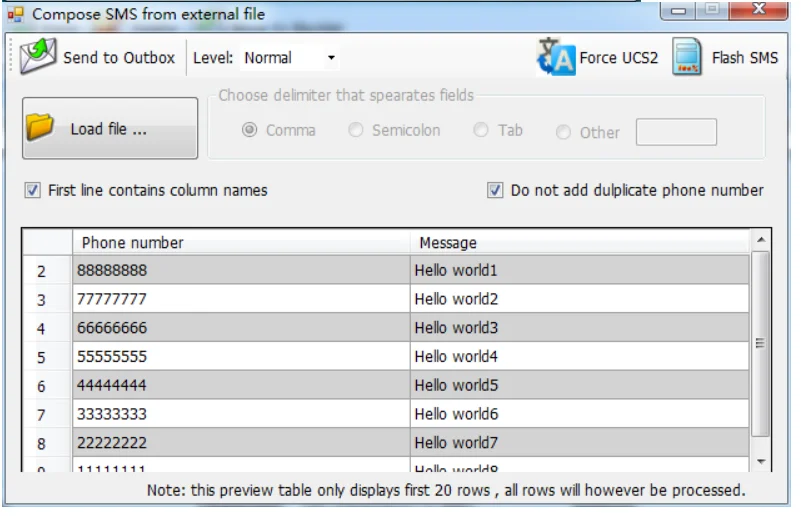
Task: Click the table scrollbar up arrow
Action: (x=761, y=240)
